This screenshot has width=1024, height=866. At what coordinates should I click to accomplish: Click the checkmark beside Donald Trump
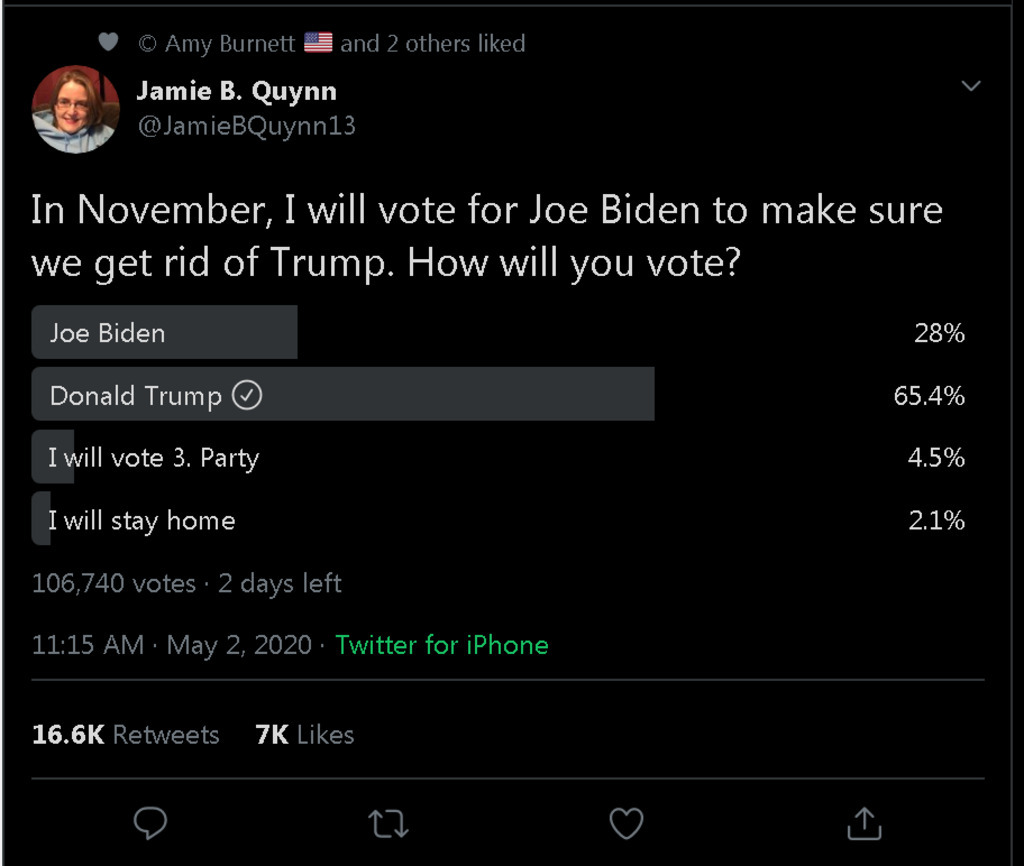(247, 396)
